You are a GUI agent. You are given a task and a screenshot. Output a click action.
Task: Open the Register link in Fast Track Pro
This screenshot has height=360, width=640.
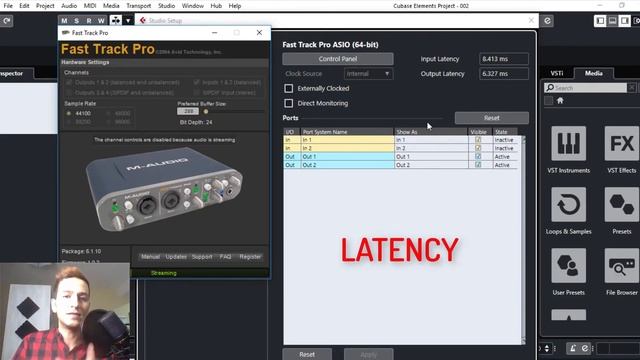point(250,257)
